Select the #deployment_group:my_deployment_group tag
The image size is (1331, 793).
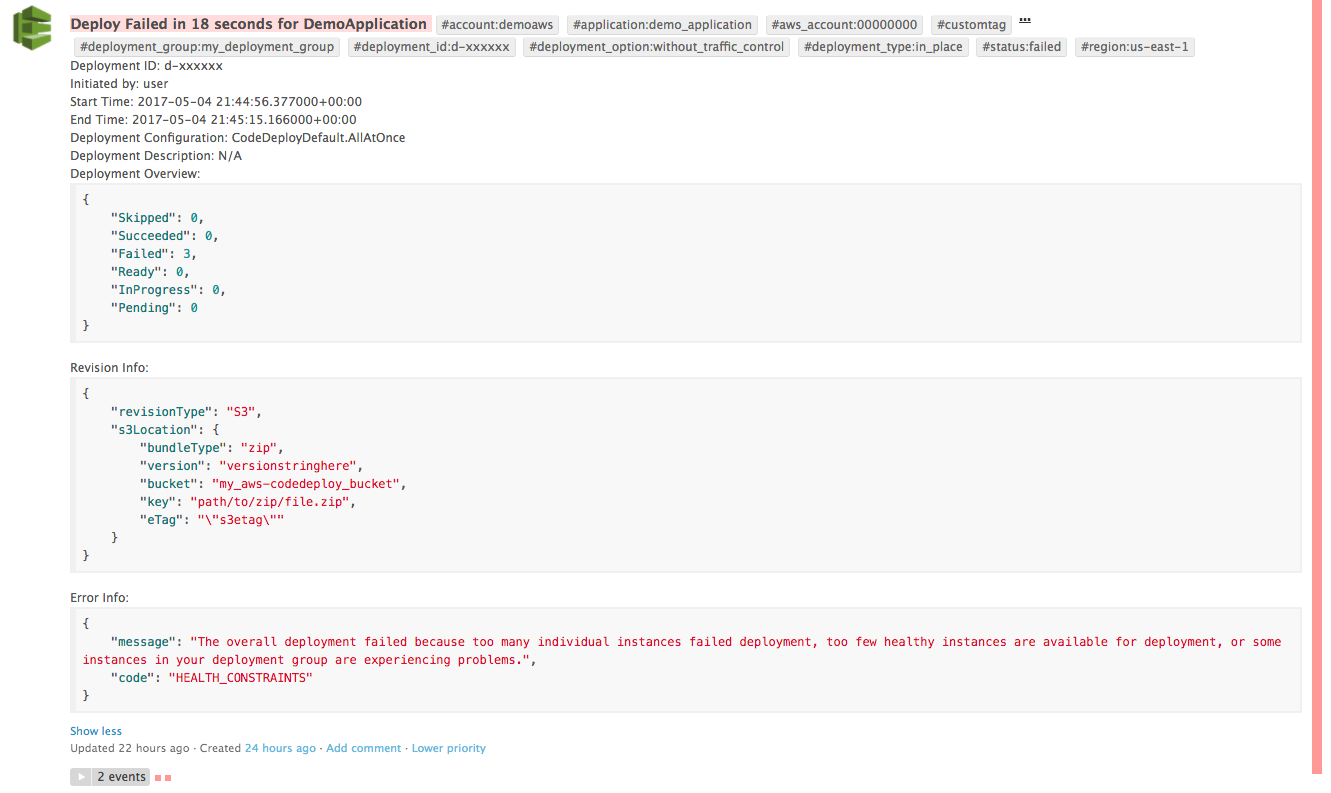204,46
